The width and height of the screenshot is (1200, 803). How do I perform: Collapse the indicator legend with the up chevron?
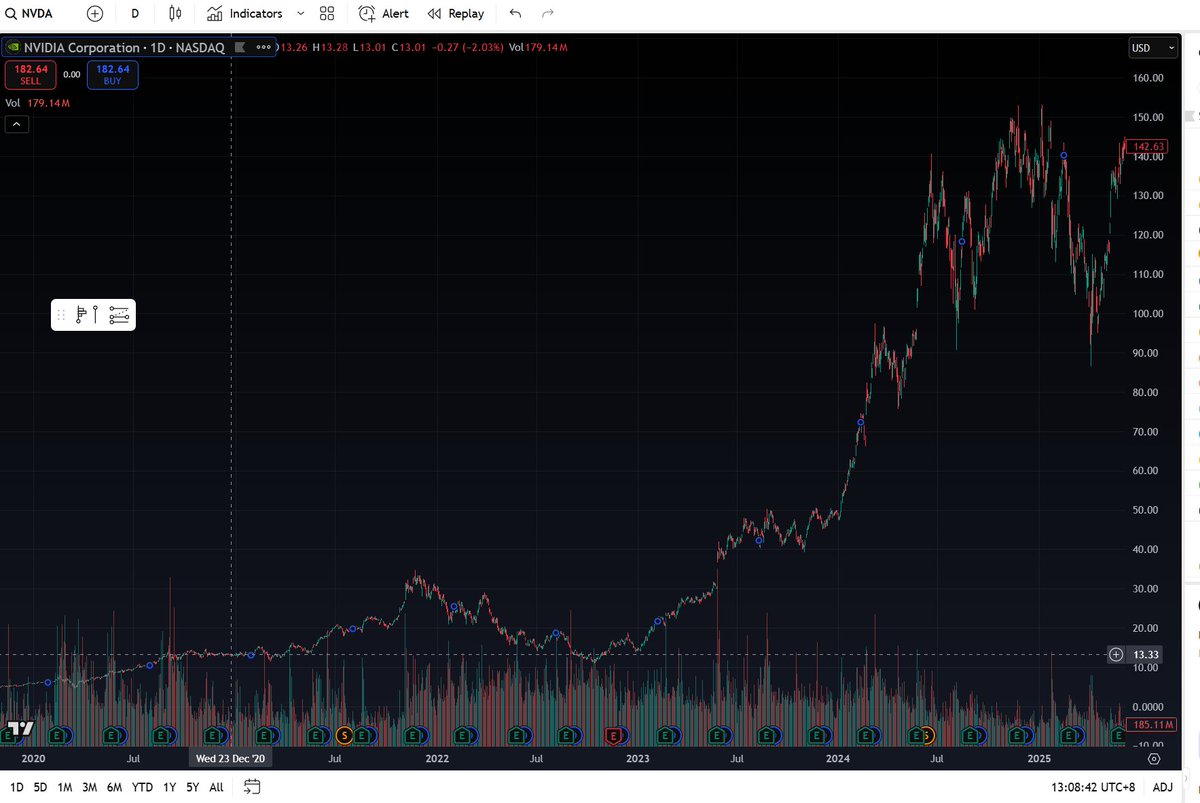pos(16,124)
